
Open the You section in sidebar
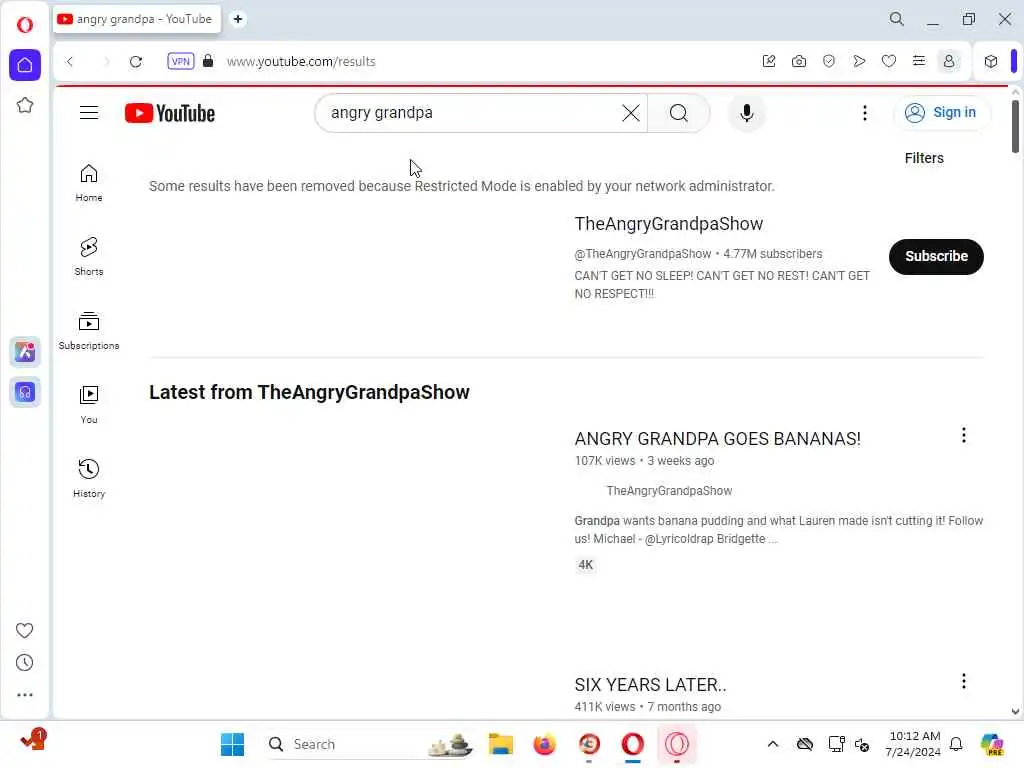(x=89, y=405)
